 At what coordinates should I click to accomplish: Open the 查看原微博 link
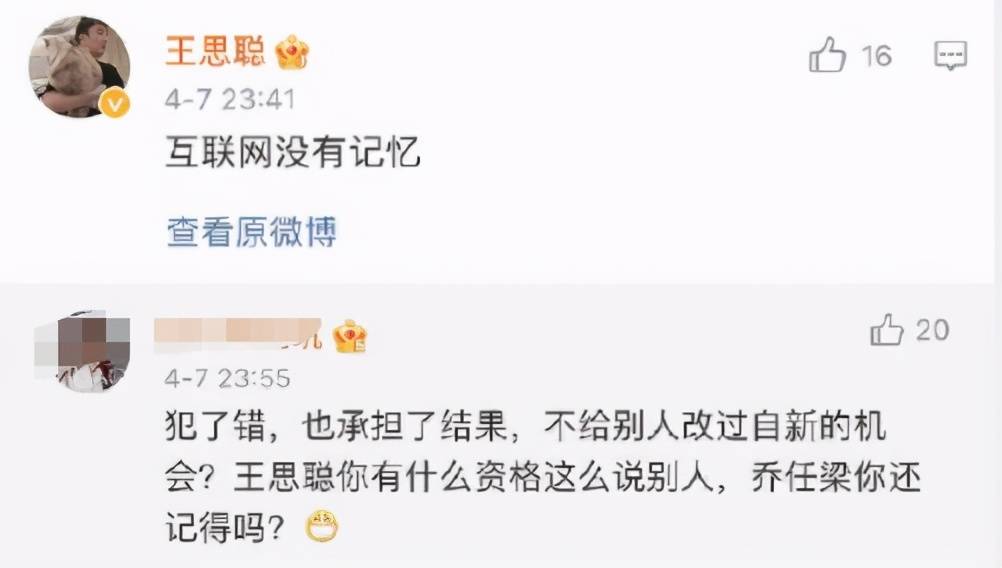(x=251, y=231)
